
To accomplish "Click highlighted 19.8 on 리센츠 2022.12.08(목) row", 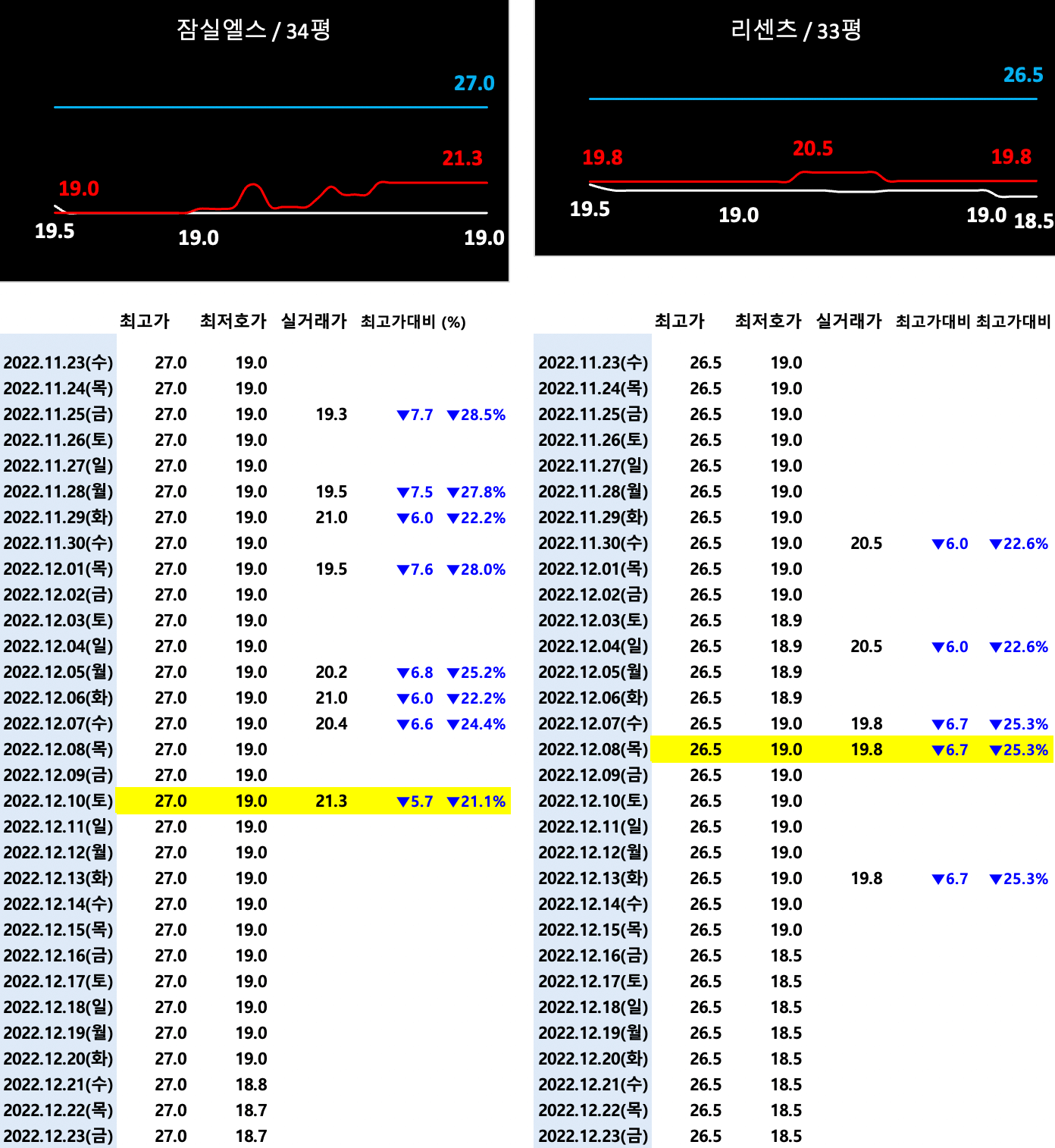I will [x=866, y=750].
